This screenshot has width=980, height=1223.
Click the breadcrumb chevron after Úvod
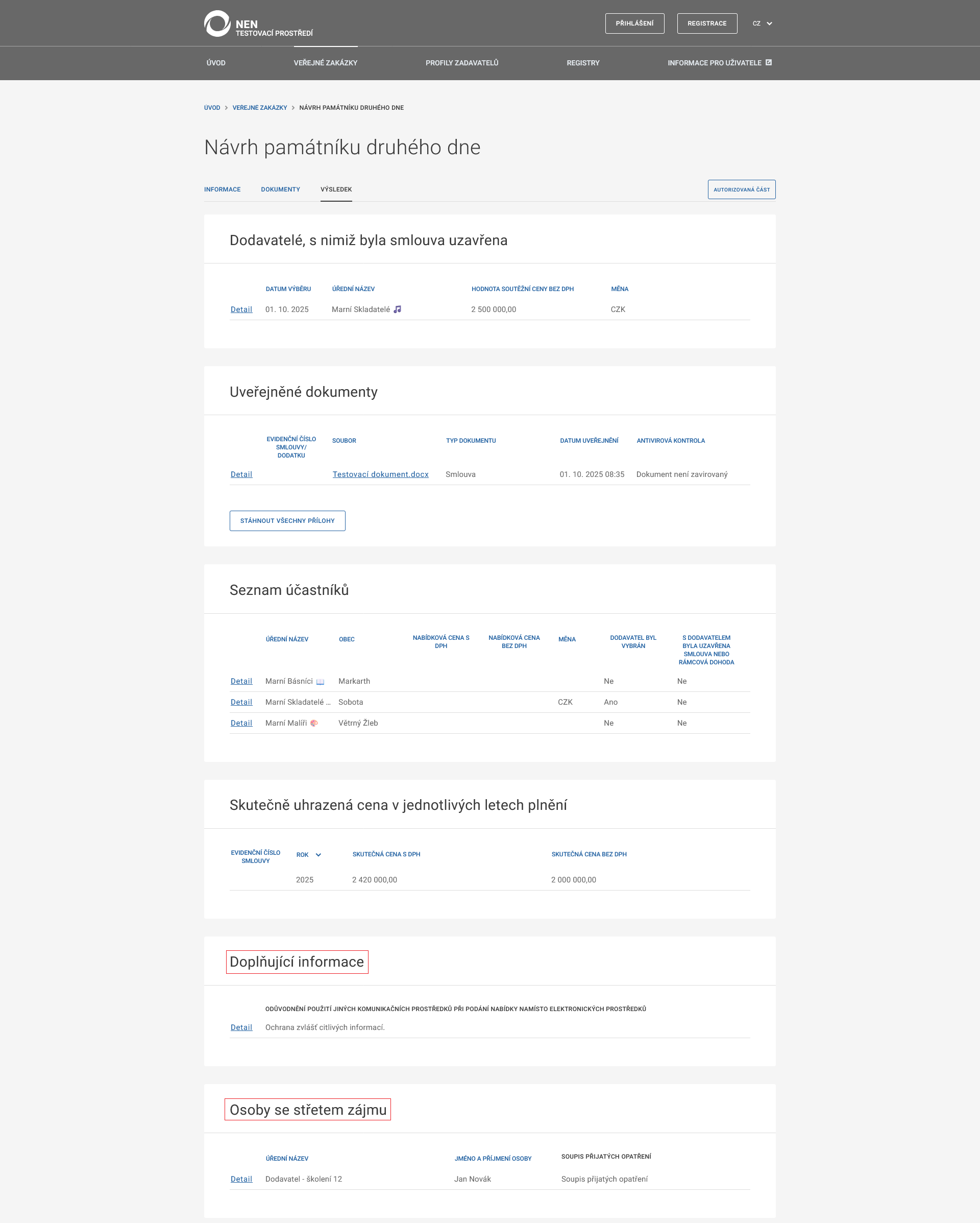pos(226,108)
